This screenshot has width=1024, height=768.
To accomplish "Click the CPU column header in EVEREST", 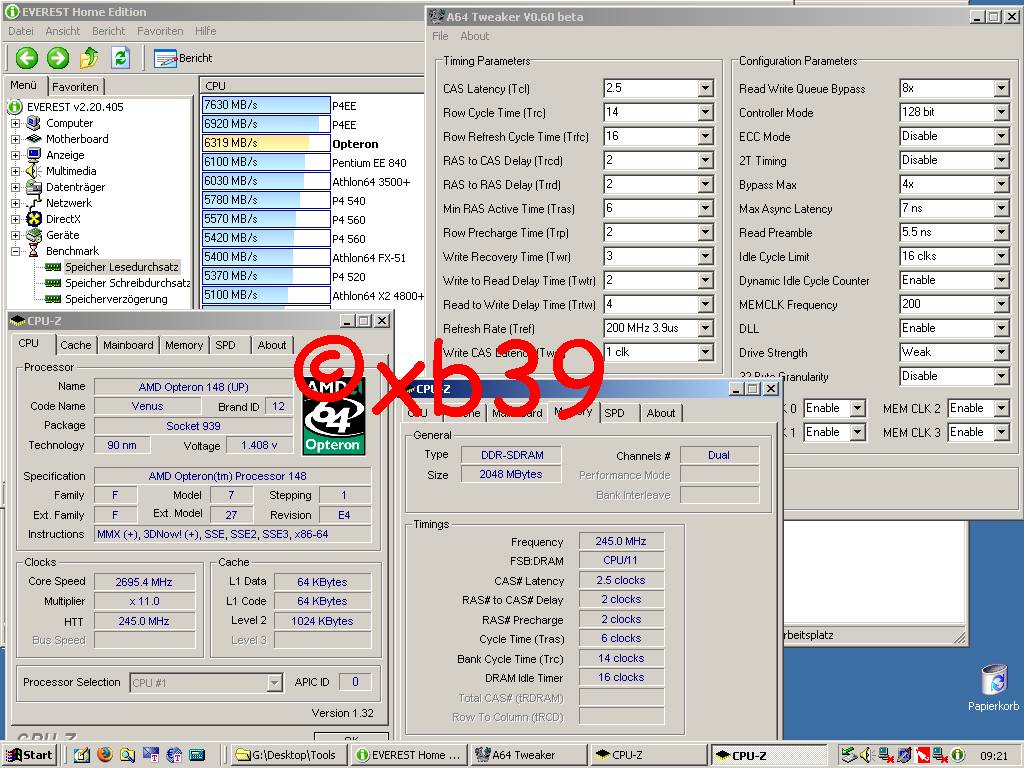I will coord(312,86).
